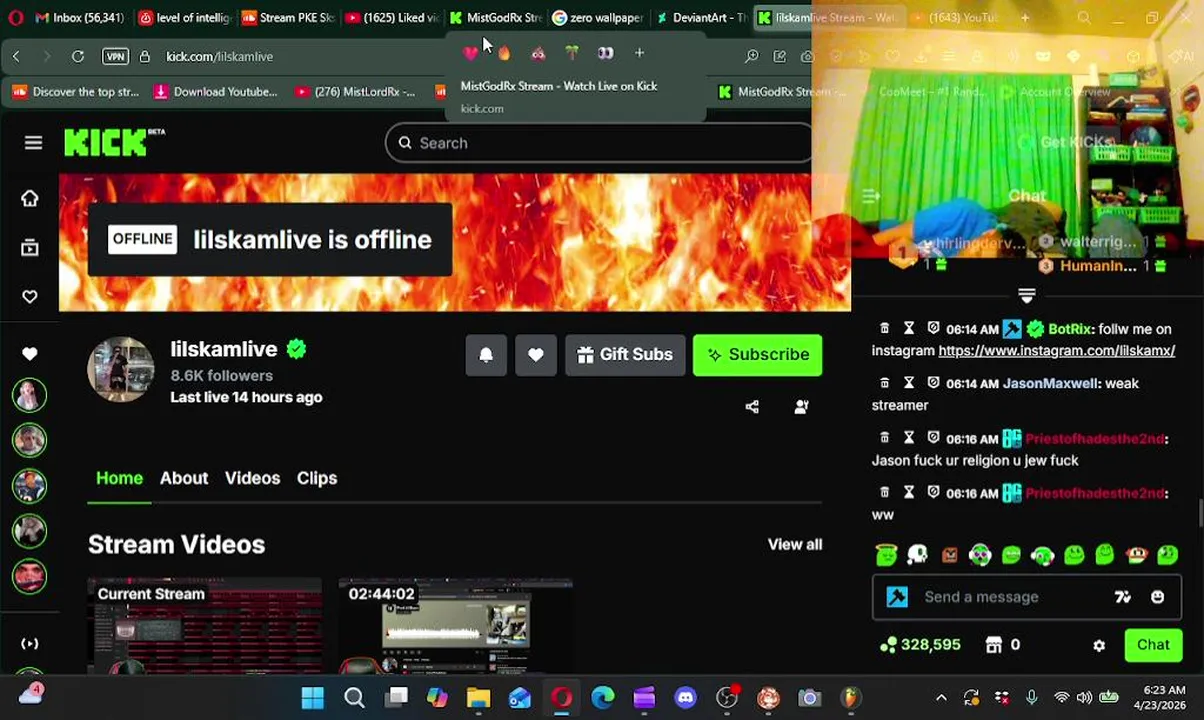Toggle the Opera VPN badge

pyautogui.click(x=116, y=56)
